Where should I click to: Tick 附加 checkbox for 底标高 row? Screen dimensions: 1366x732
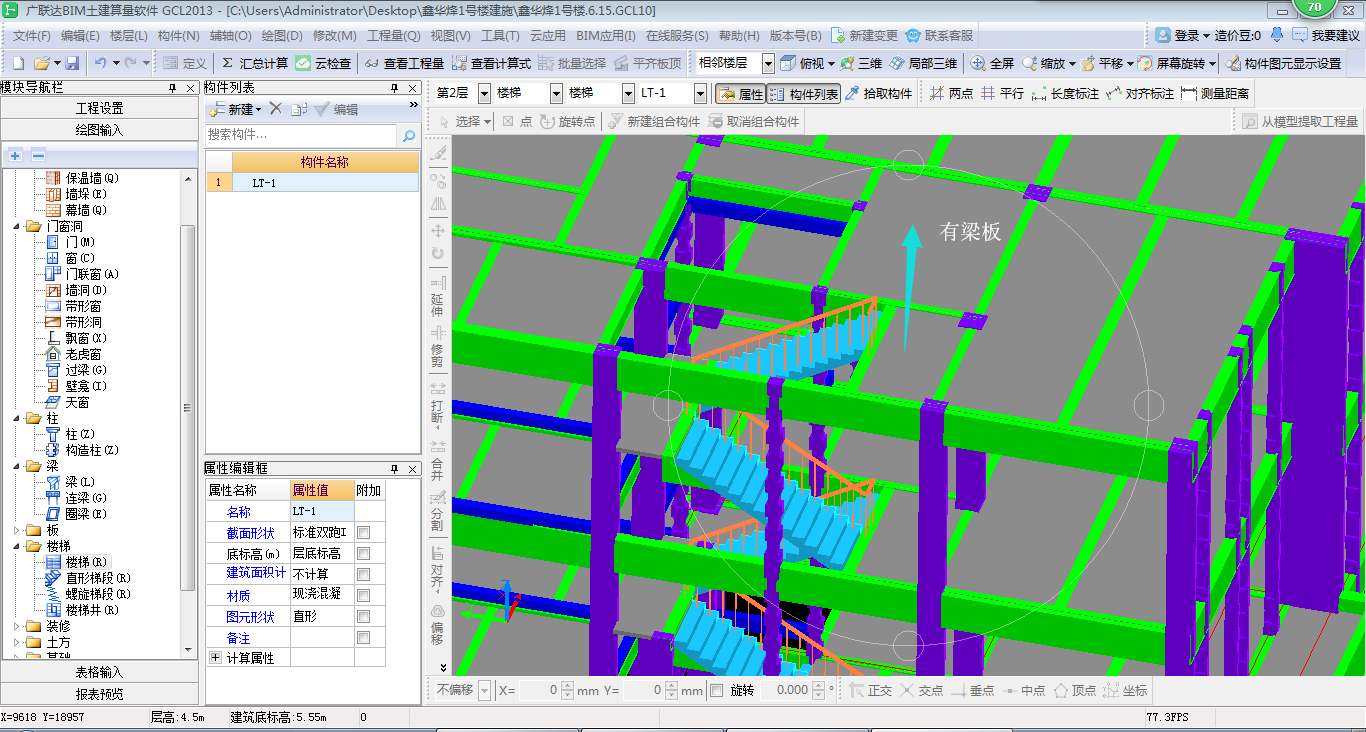tap(364, 554)
